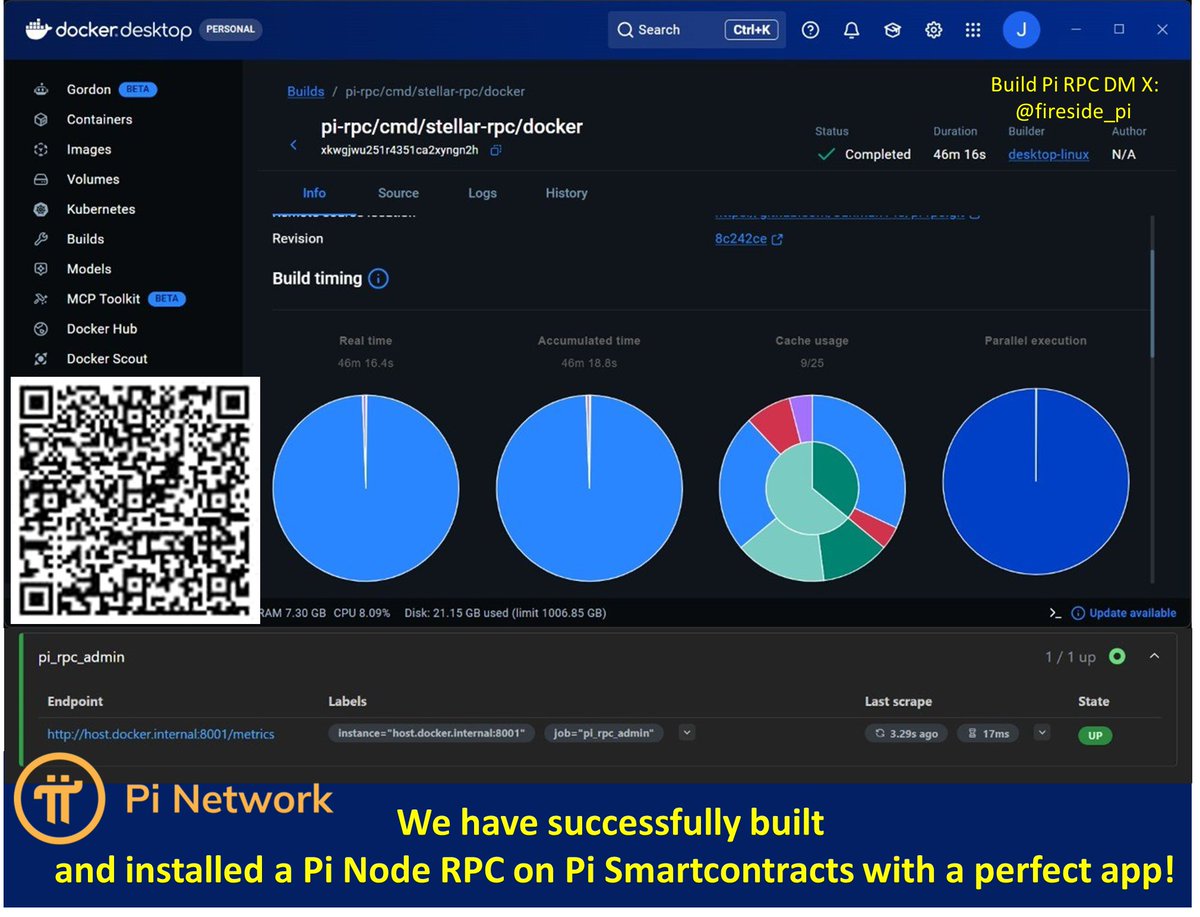Expand the Labels dropdown for pi_rpc_admin
This screenshot has height=917, width=1200.
tap(686, 733)
